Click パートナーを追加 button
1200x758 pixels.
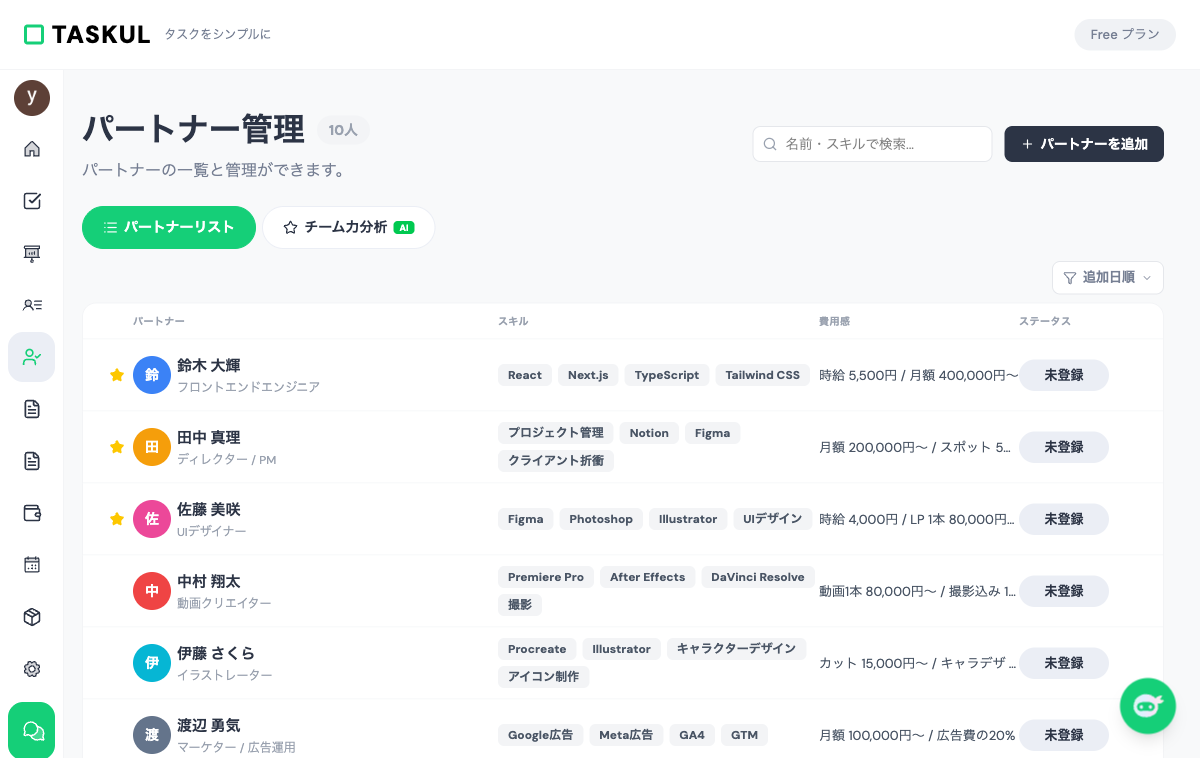(x=1083, y=144)
